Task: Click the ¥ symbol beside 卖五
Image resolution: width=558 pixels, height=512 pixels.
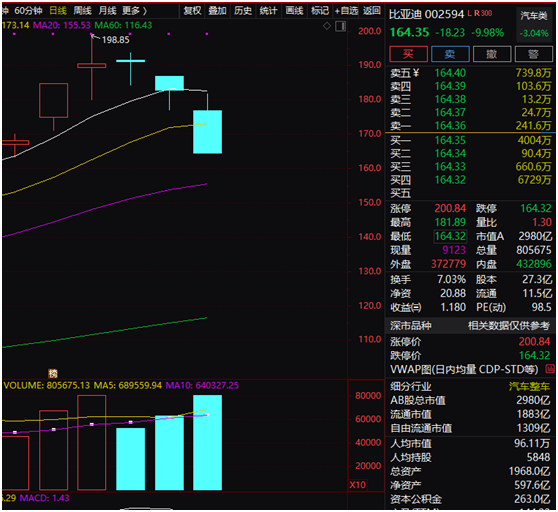Action: pyautogui.click(x=416, y=73)
